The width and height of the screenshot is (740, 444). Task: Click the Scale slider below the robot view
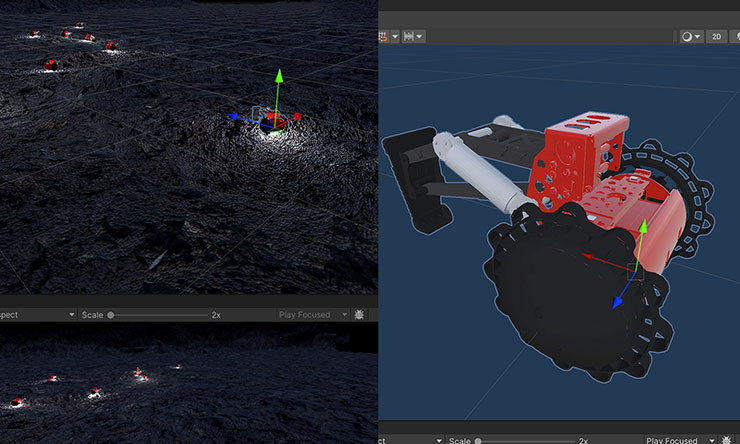tap(479, 439)
